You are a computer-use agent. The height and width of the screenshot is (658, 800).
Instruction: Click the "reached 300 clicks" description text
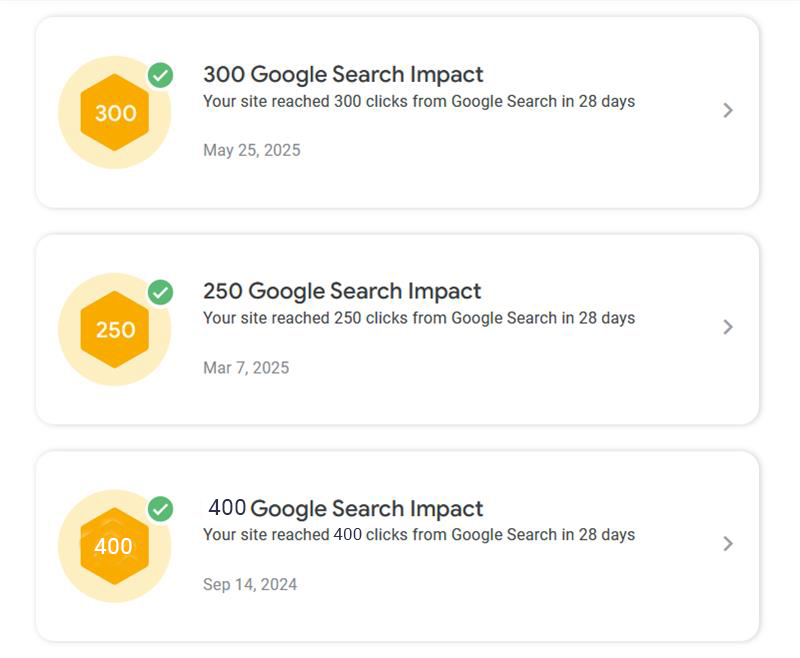click(x=418, y=101)
